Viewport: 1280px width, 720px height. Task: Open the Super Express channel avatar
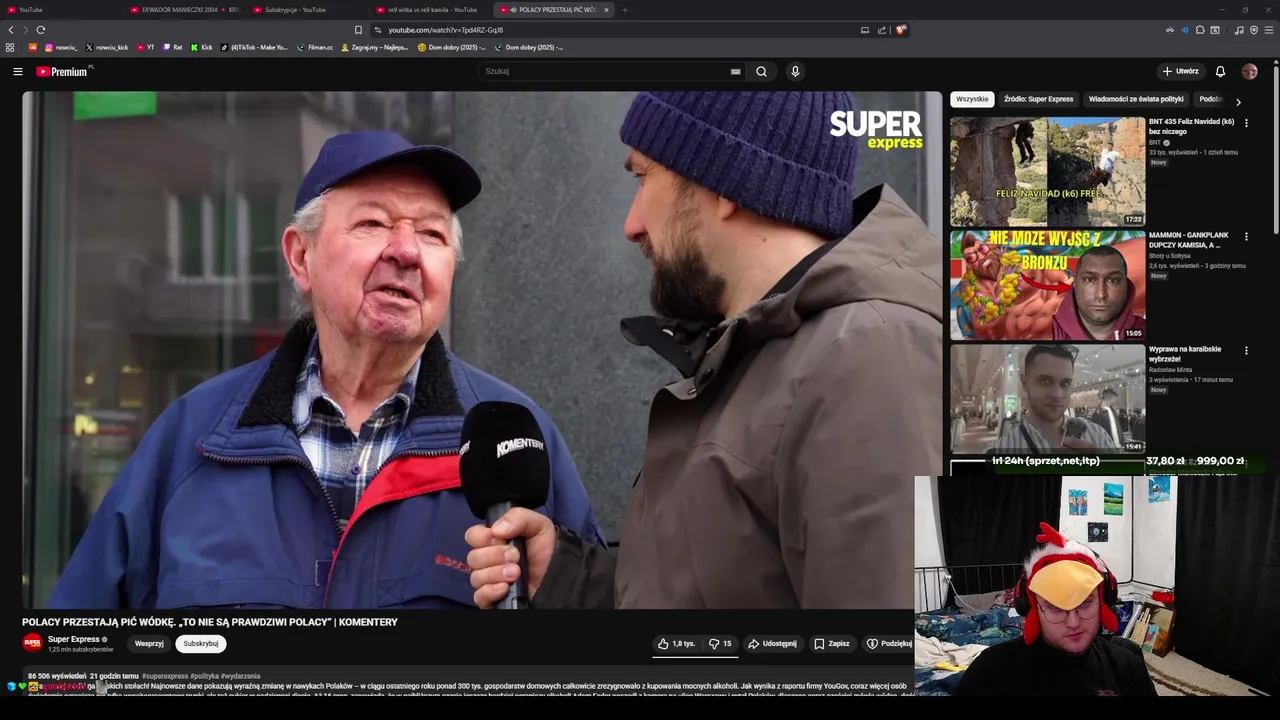pos(33,643)
